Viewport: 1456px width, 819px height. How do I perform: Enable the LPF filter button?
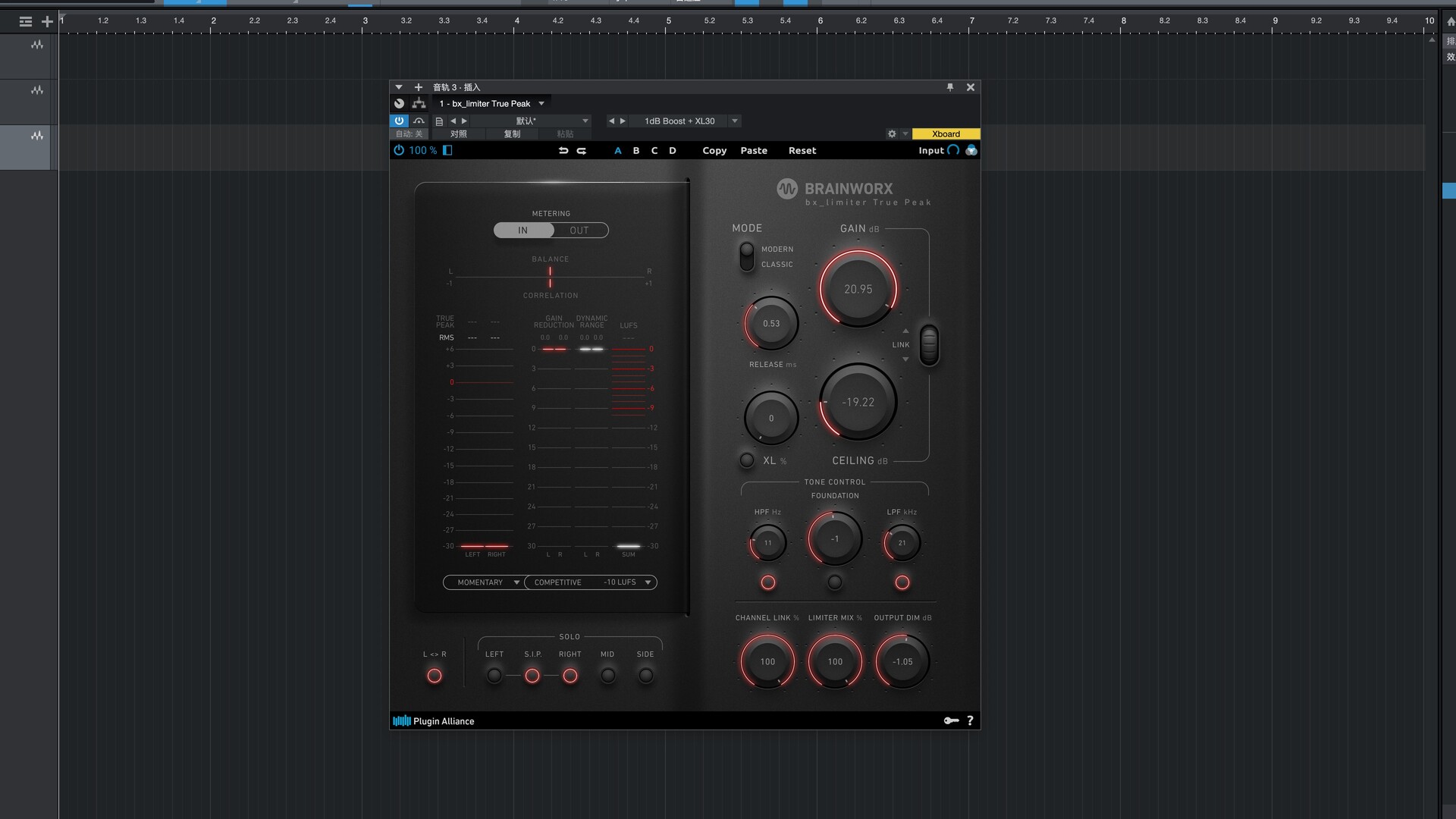(x=902, y=582)
